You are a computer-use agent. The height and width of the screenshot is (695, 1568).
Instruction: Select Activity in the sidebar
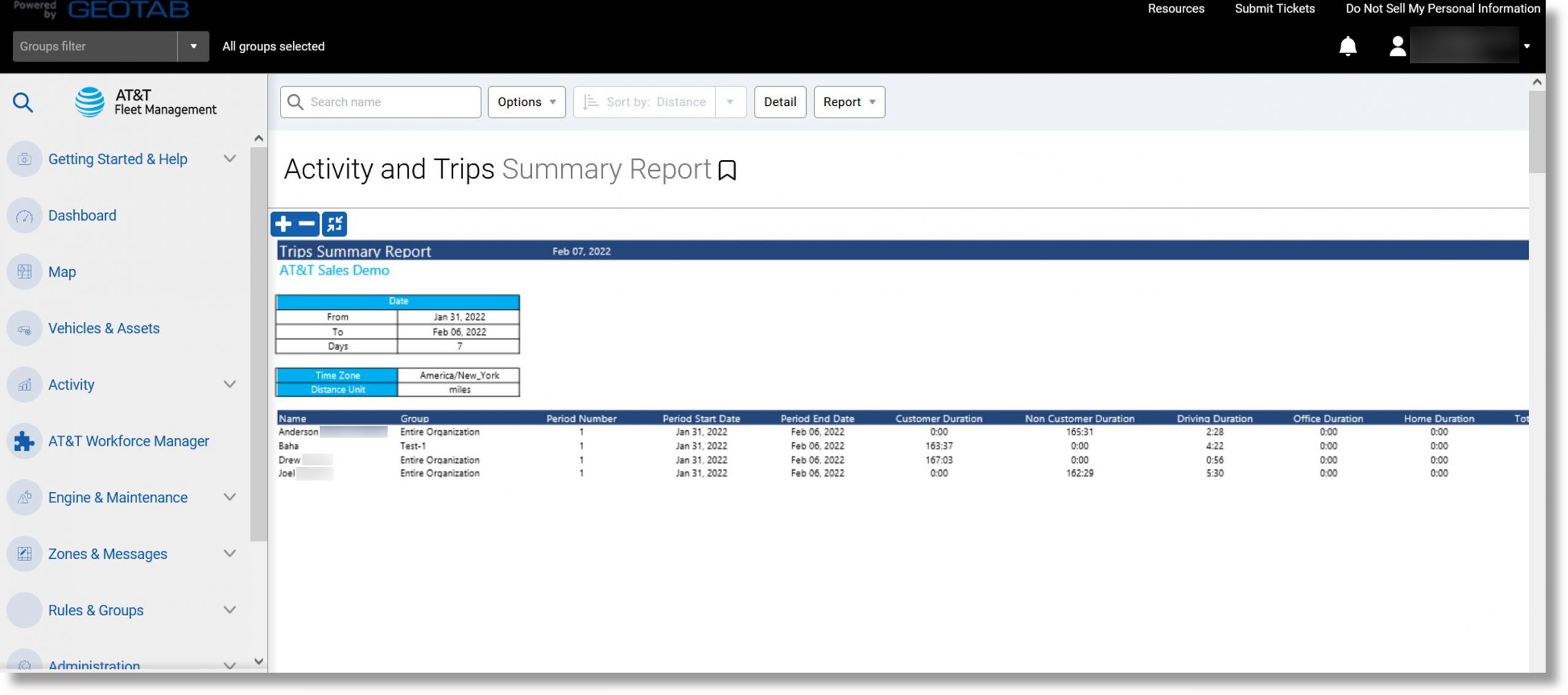pos(71,385)
